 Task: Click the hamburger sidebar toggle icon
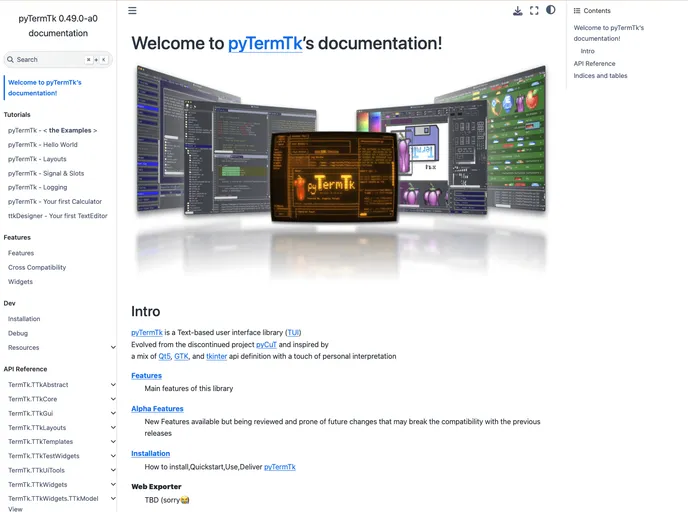tap(132, 11)
